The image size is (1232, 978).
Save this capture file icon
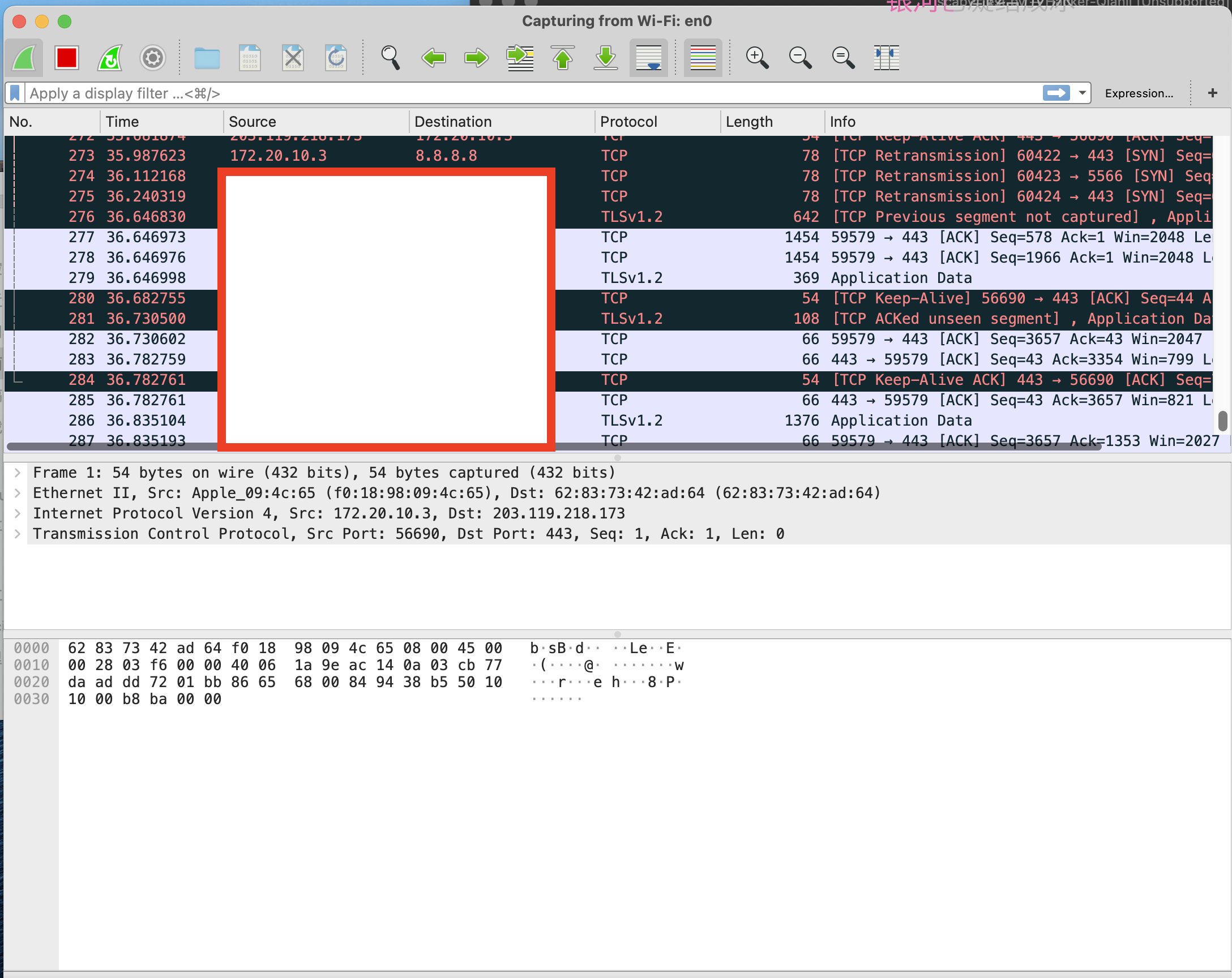tap(250, 58)
